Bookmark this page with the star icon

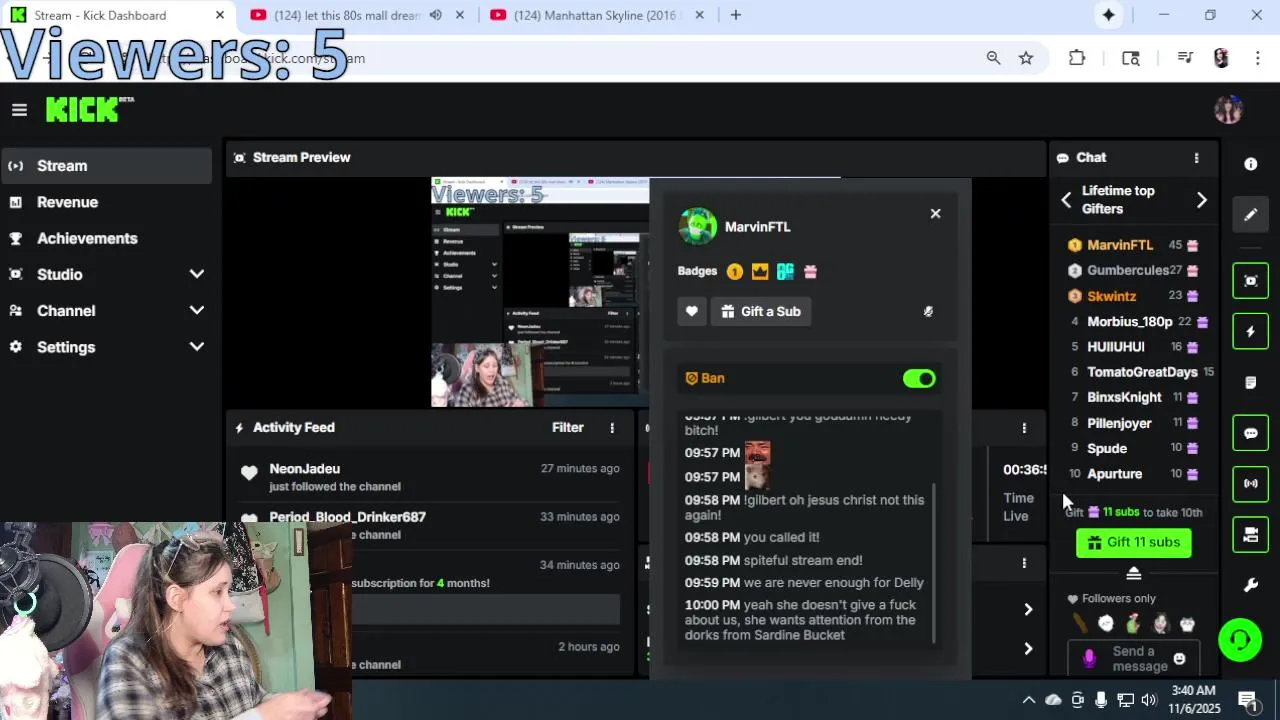click(1026, 58)
